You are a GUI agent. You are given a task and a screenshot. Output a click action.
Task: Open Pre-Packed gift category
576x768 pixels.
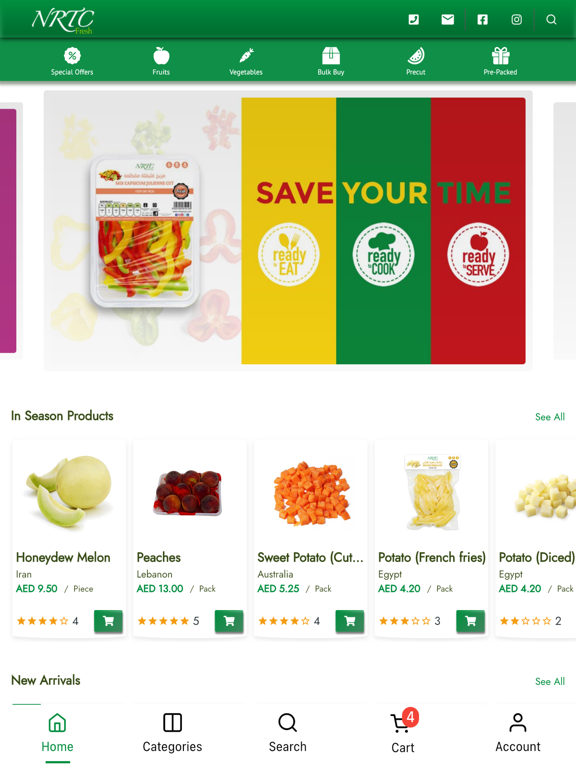pos(500,61)
